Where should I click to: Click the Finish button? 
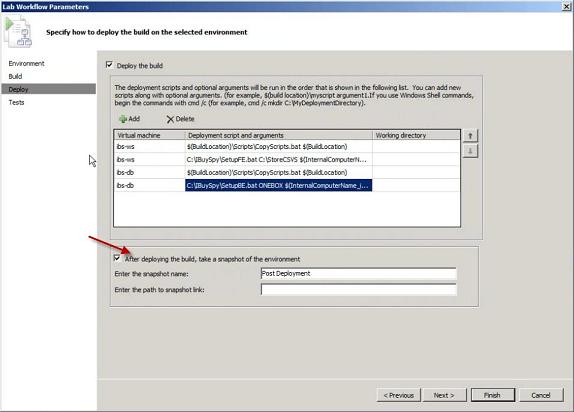point(493,395)
